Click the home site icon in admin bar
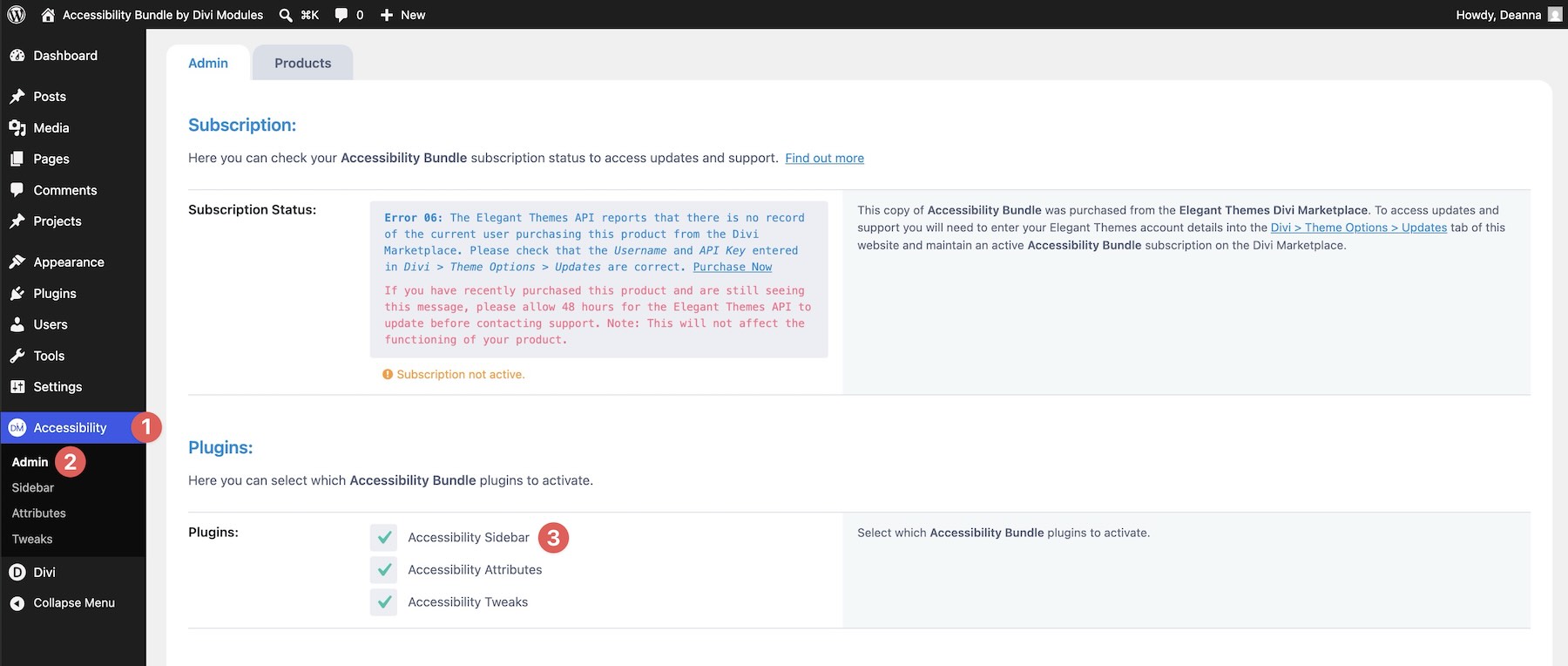Image resolution: width=1568 pixels, height=666 pixels. (x=48, y=15)
